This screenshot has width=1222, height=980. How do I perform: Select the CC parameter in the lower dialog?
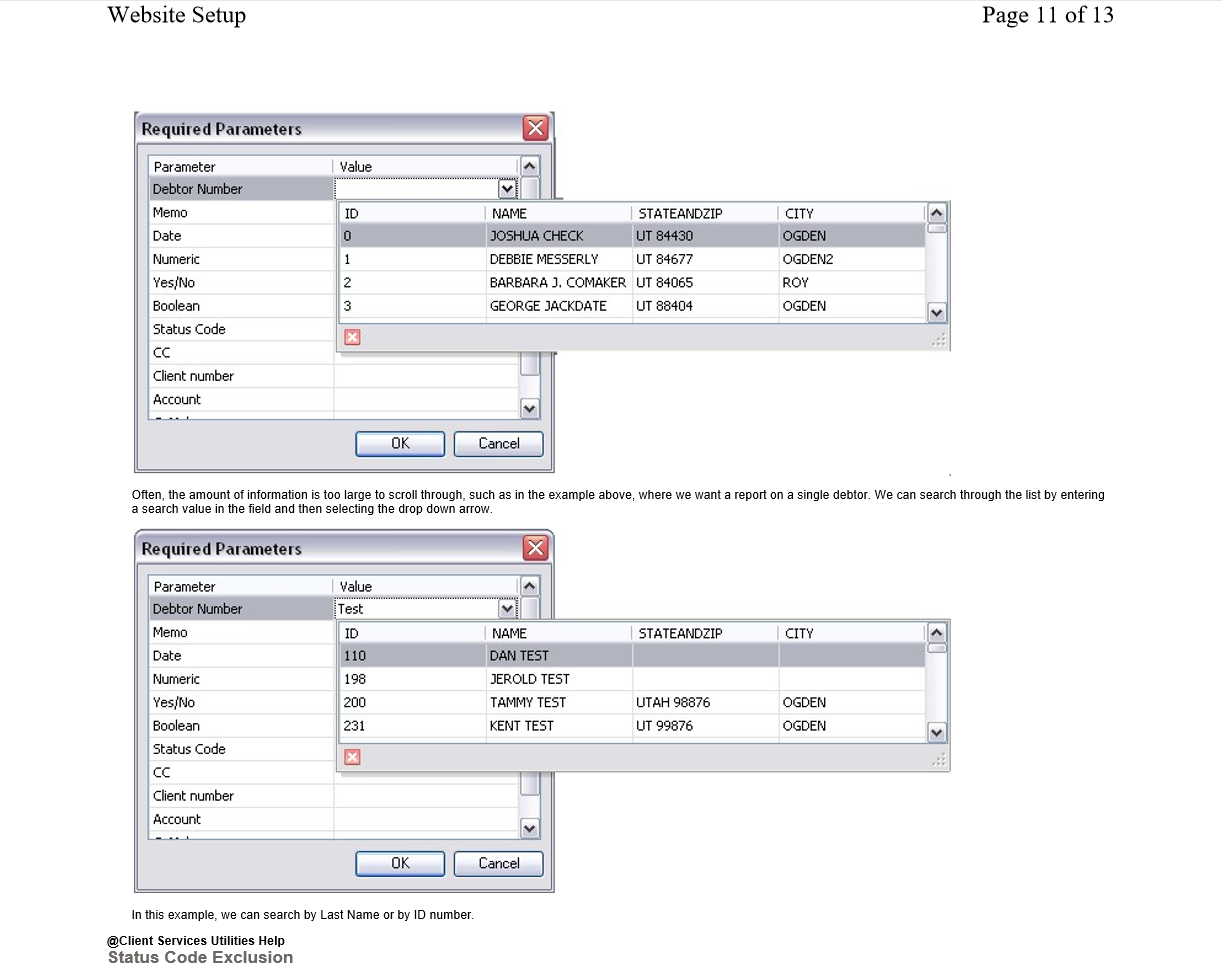[x=241, y=772]
